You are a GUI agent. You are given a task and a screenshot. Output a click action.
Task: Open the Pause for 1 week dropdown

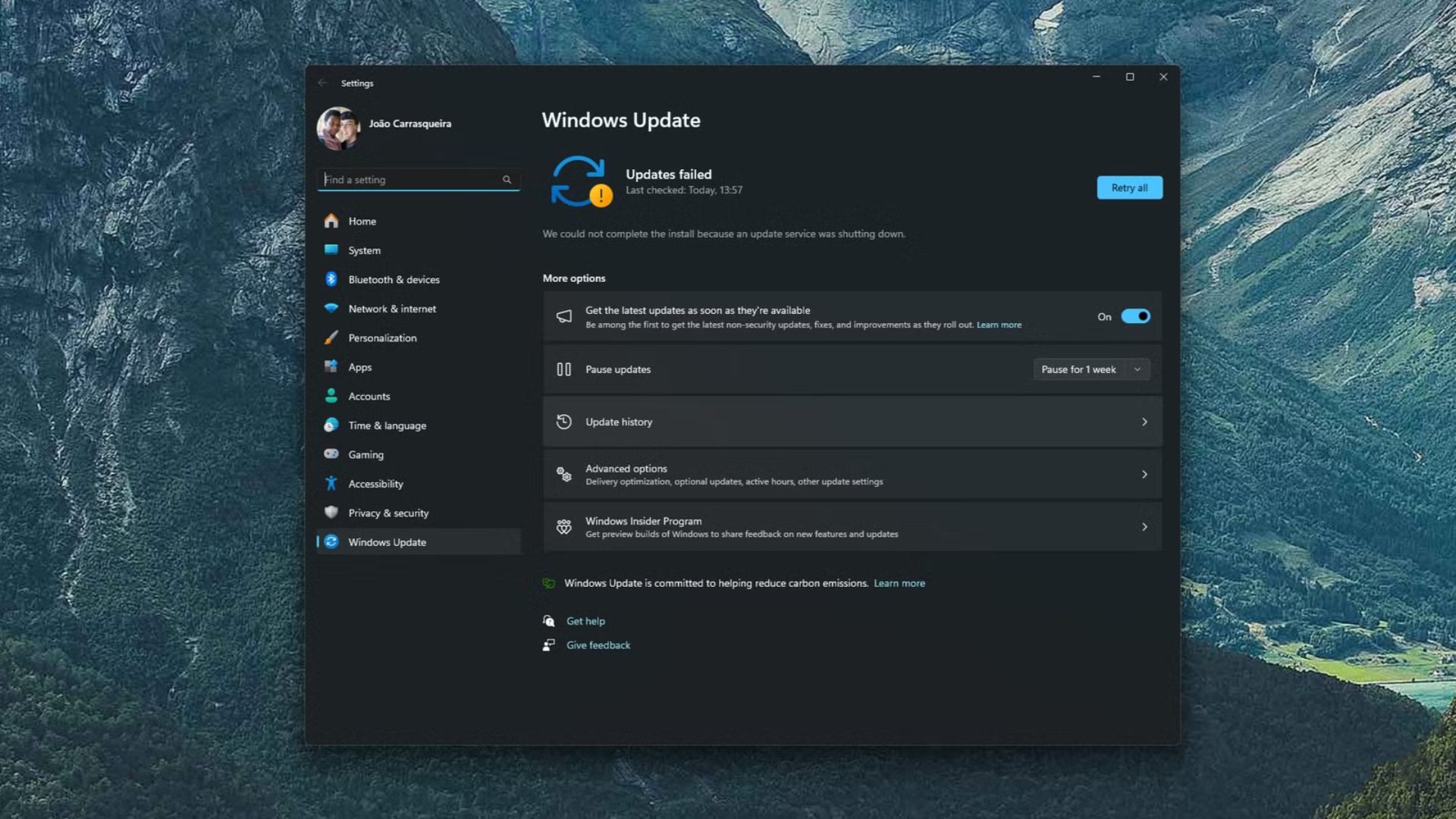click(1091, 369)
